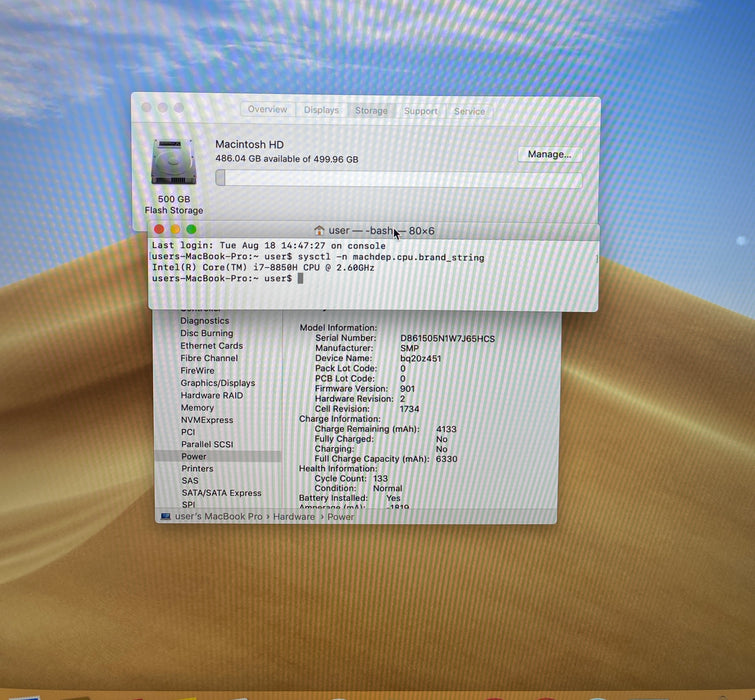This screenshot has width=755, height=700.
Task: Switch to the Service tab
Action: click(x=469, y=111)
